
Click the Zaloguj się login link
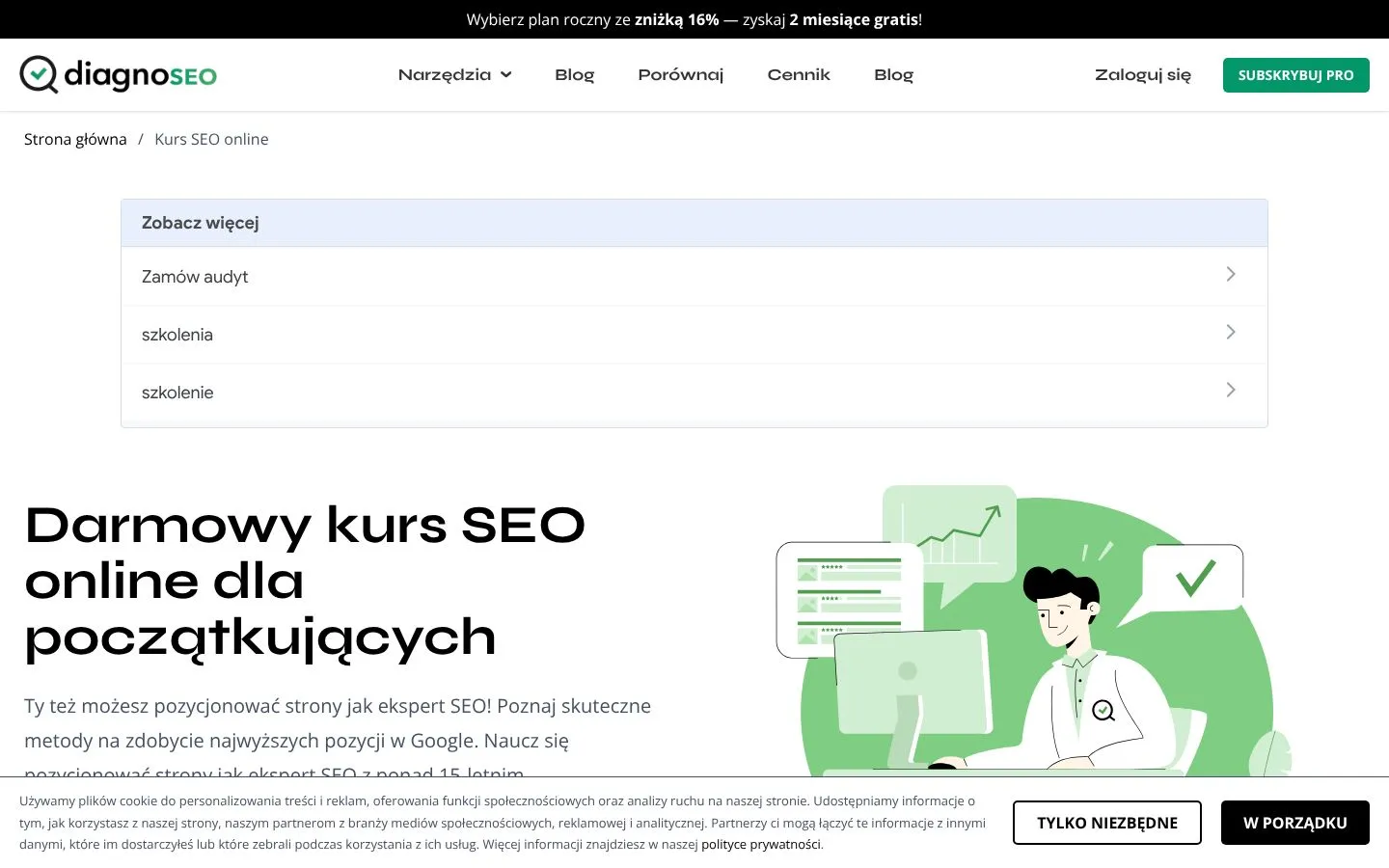coord(1143,74)
